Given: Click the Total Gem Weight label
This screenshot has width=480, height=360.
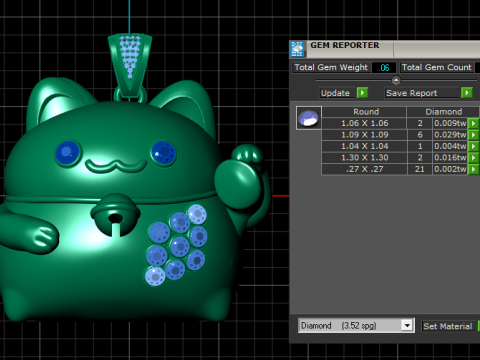Looking at the screenshot, I should 331,67.
